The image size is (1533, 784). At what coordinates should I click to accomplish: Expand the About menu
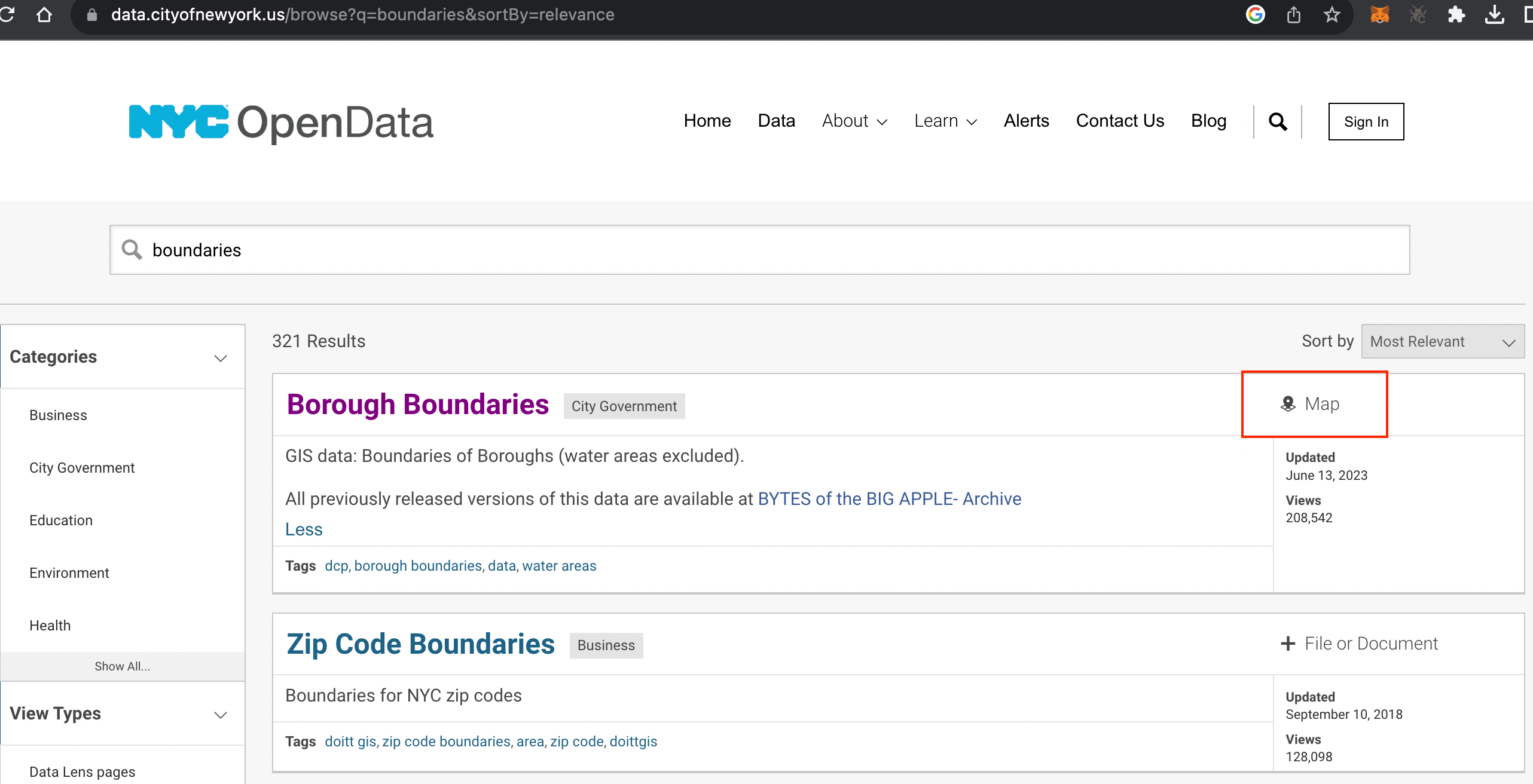(x=854, y=121)
